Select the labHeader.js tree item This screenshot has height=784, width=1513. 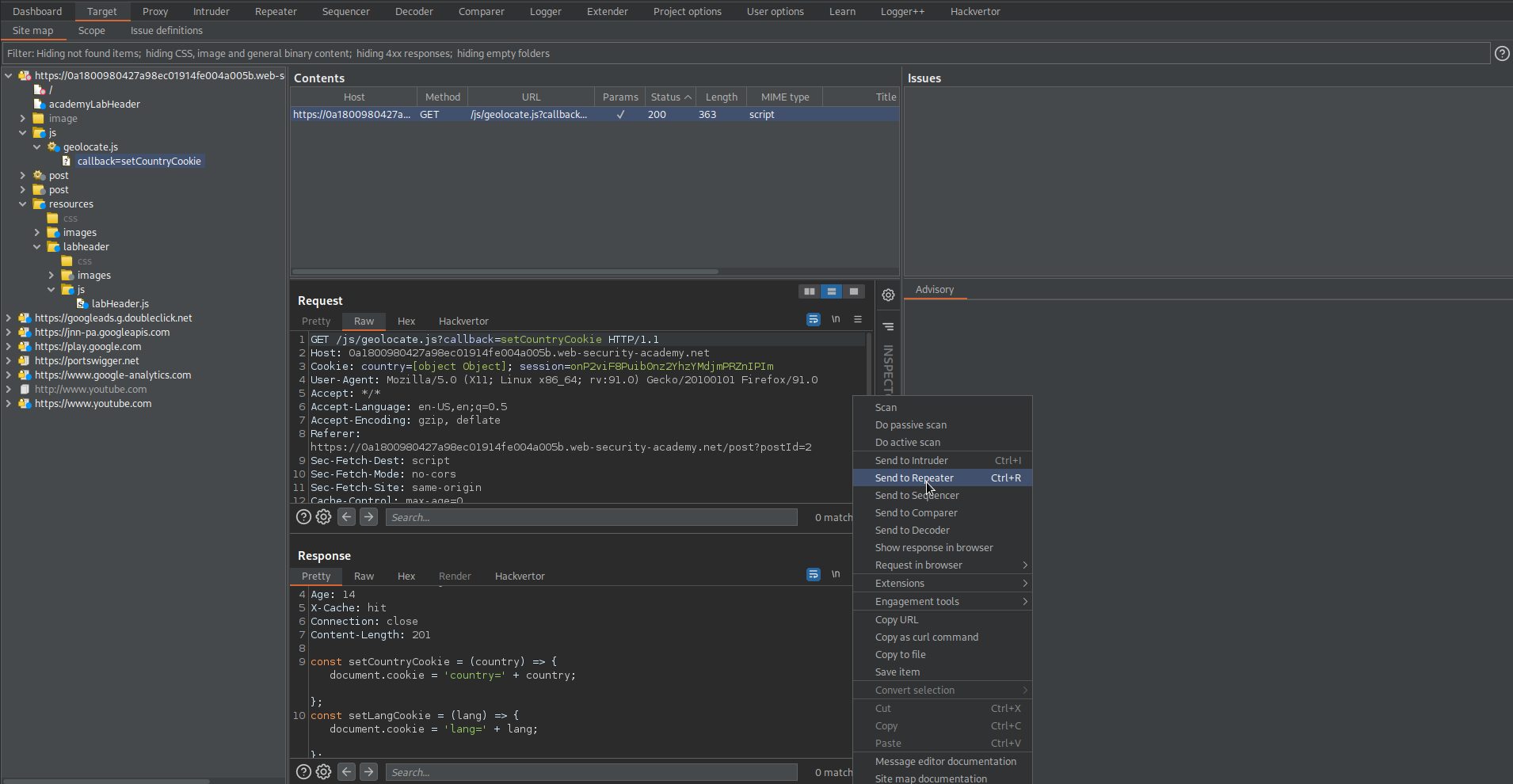pos(120,303)
